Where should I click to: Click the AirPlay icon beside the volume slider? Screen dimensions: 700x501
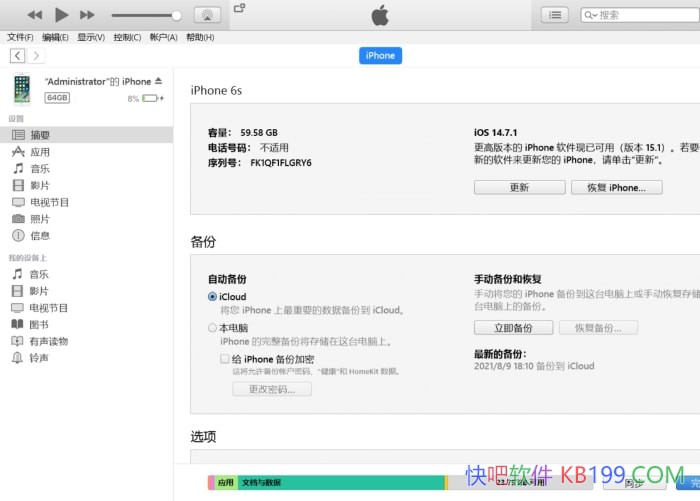tap(207, 15)
